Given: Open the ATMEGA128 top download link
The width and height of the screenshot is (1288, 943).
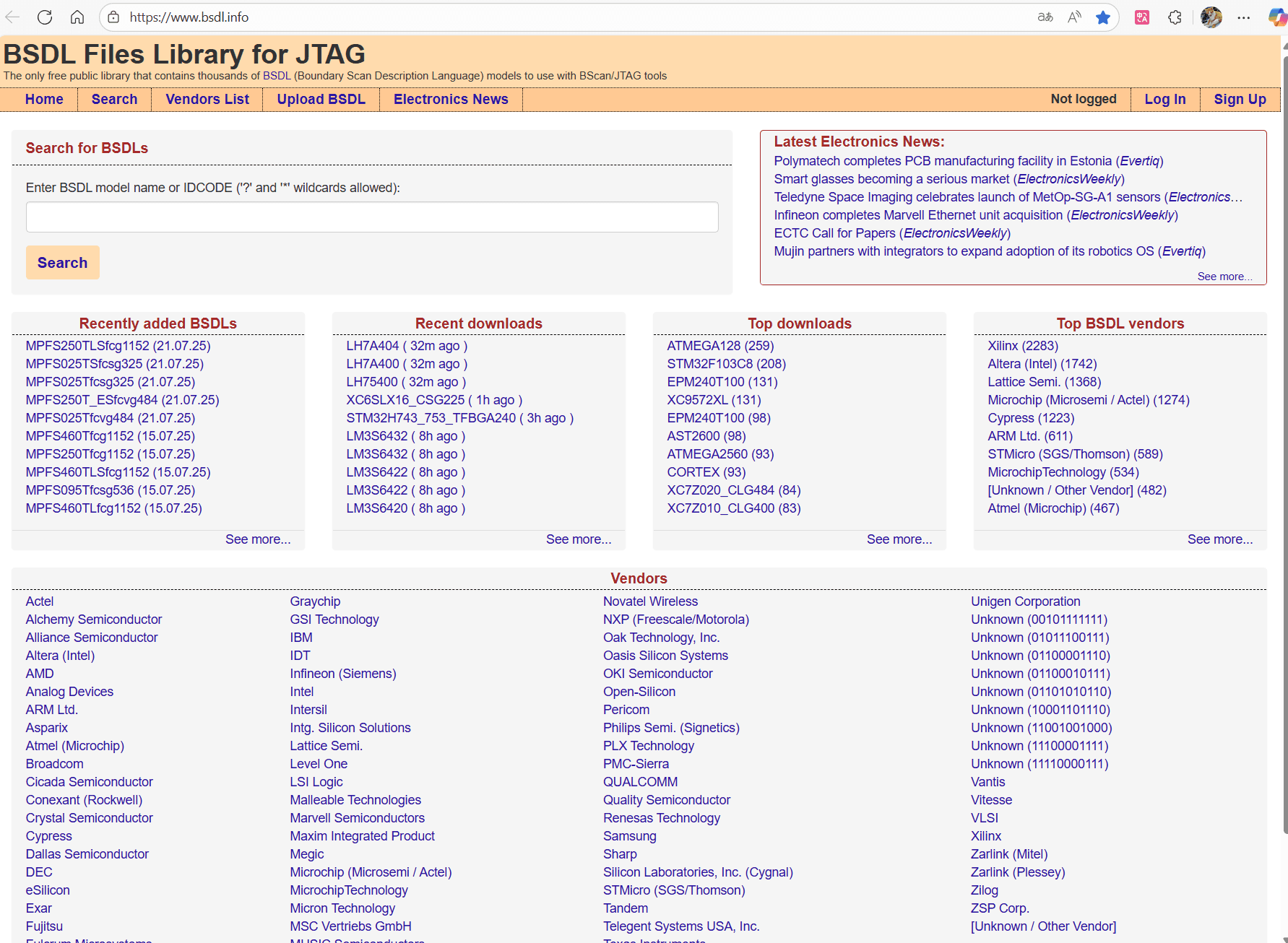Looking at the screenshot, I should click(719, 346).
